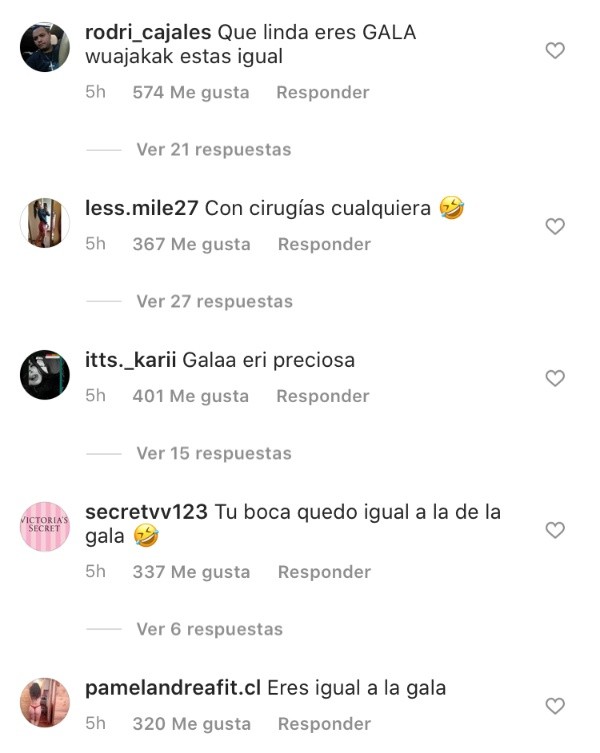Expand Ver 15 respuestas thread
600x753 pixels.
[x=214, y=453]
